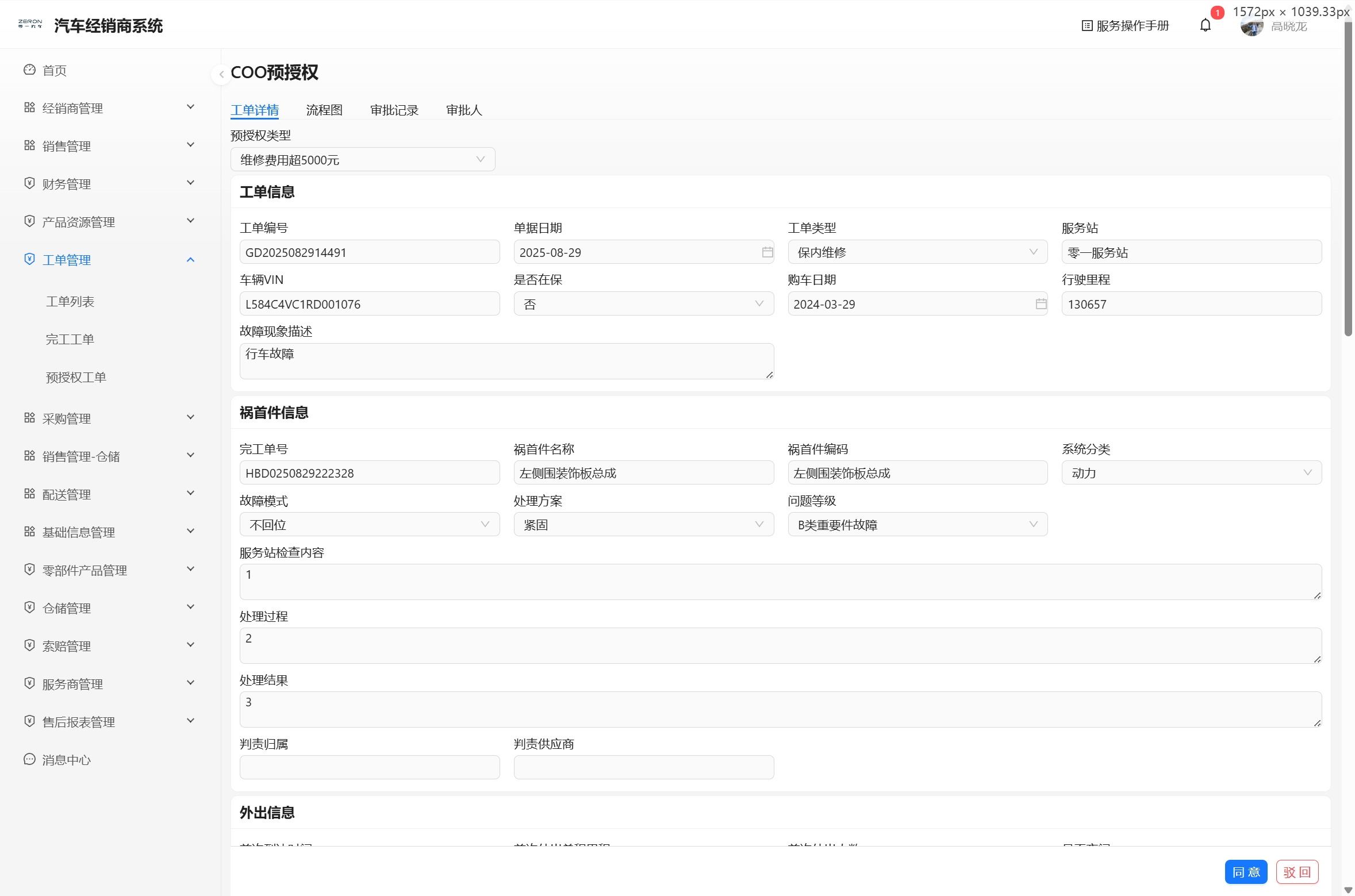Click the 工单管理 shield icon

point(30,259)
